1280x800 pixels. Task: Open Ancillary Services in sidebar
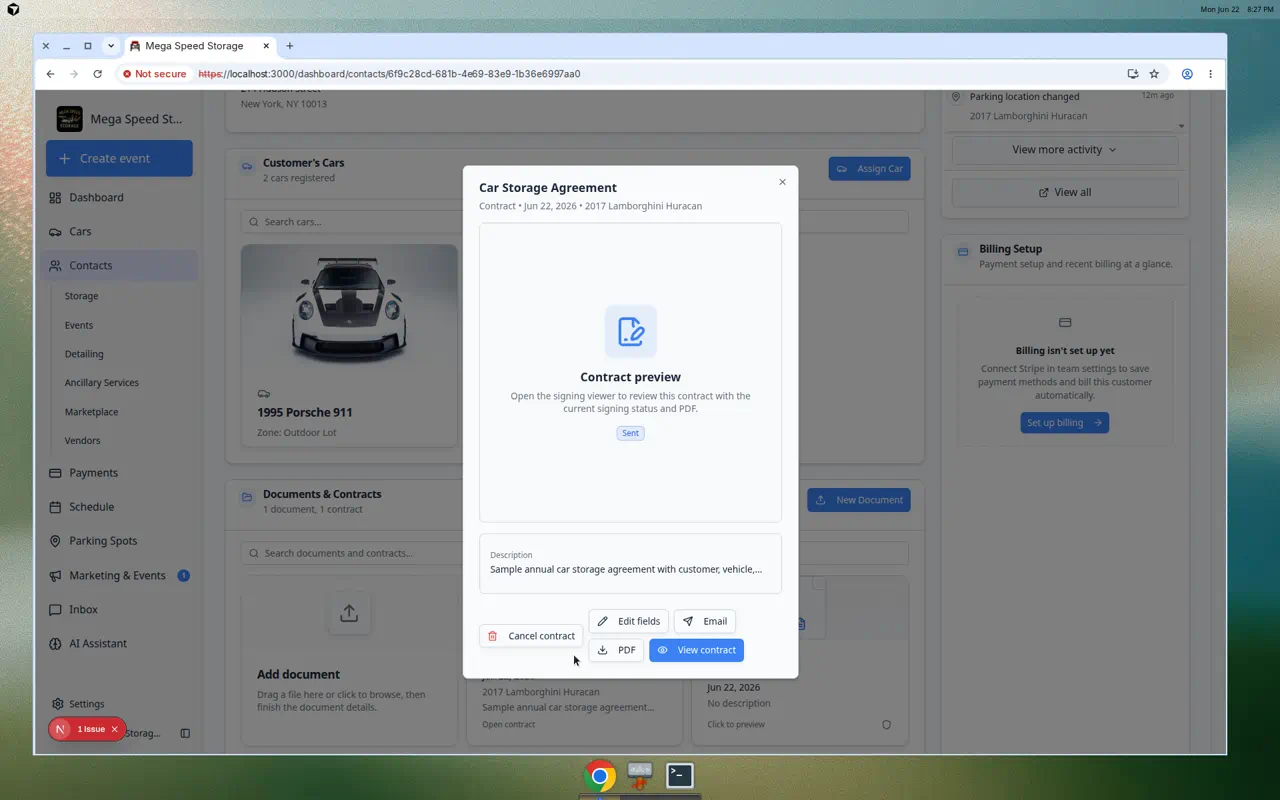click(x=102, y=383)
